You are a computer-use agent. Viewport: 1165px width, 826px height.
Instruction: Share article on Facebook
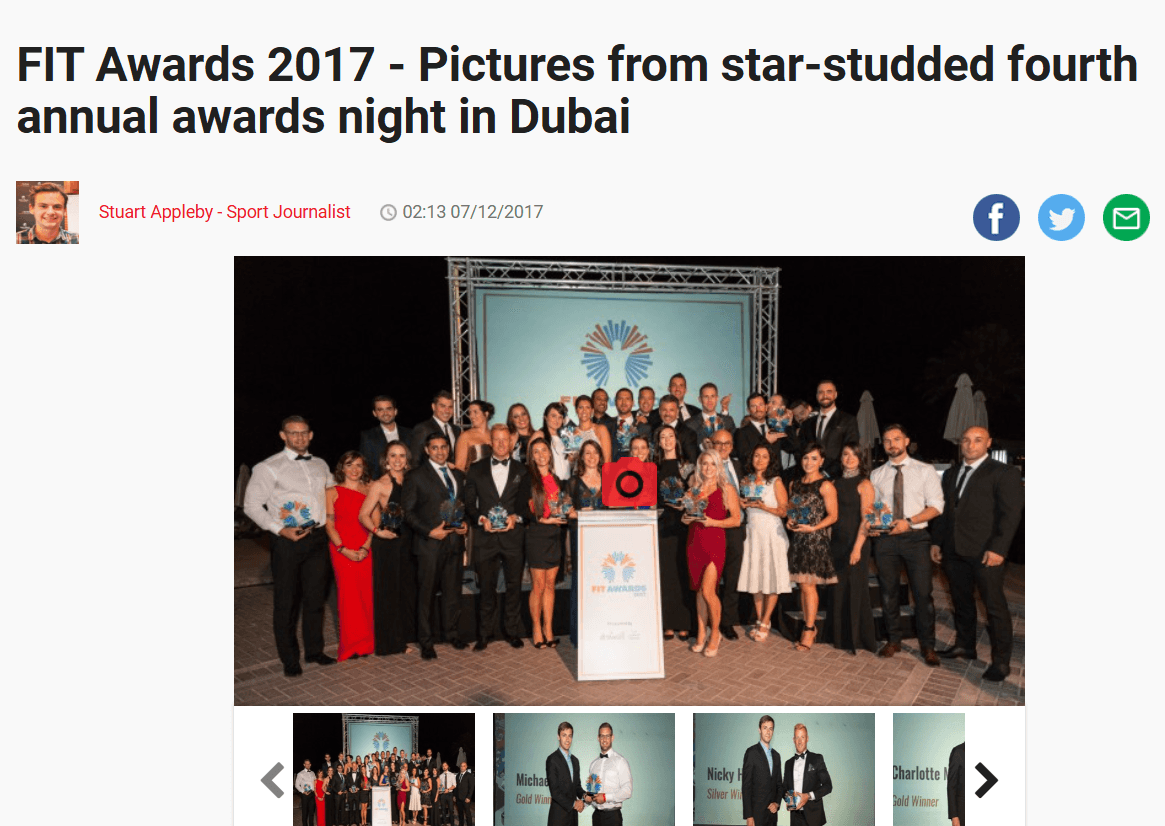(996, 218)
